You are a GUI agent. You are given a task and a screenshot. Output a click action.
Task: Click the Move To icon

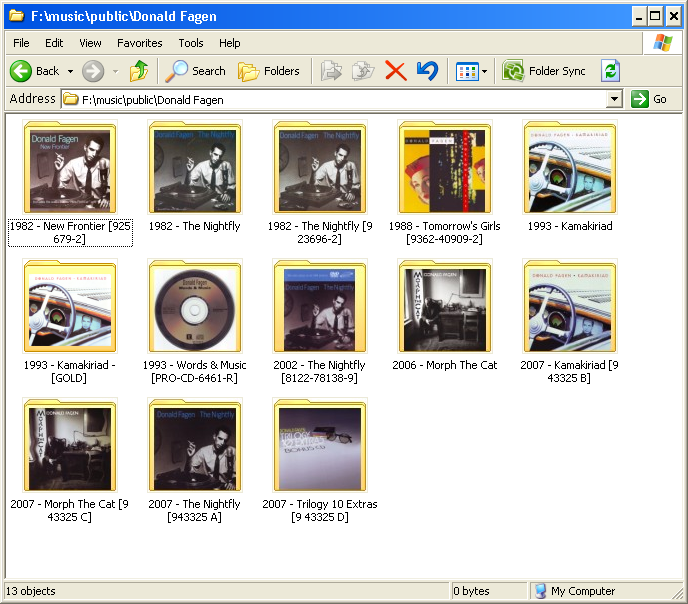tap(331, 71)
